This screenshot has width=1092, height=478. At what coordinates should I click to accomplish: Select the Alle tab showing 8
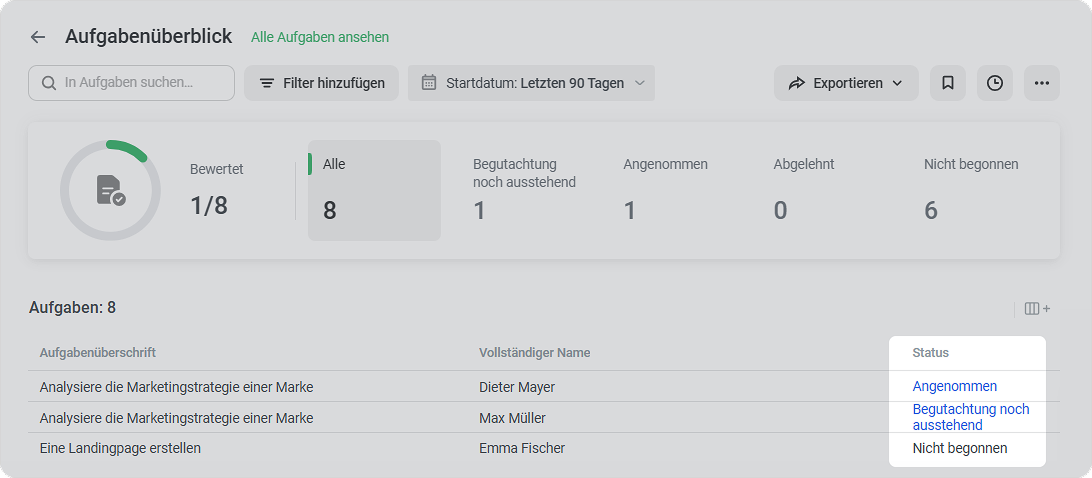pyautogui.click(x=374, y=190)
